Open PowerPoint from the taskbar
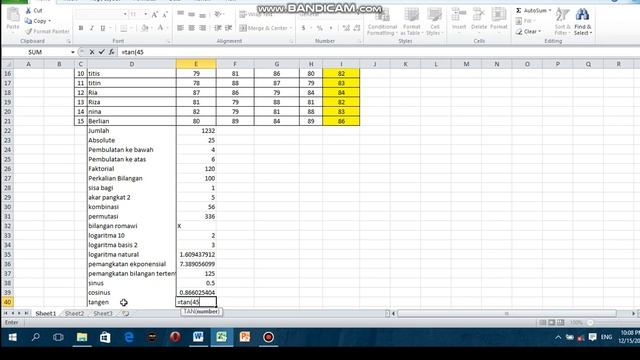Image resolution: width=640 pixels, height=360 pixels. 245,337
